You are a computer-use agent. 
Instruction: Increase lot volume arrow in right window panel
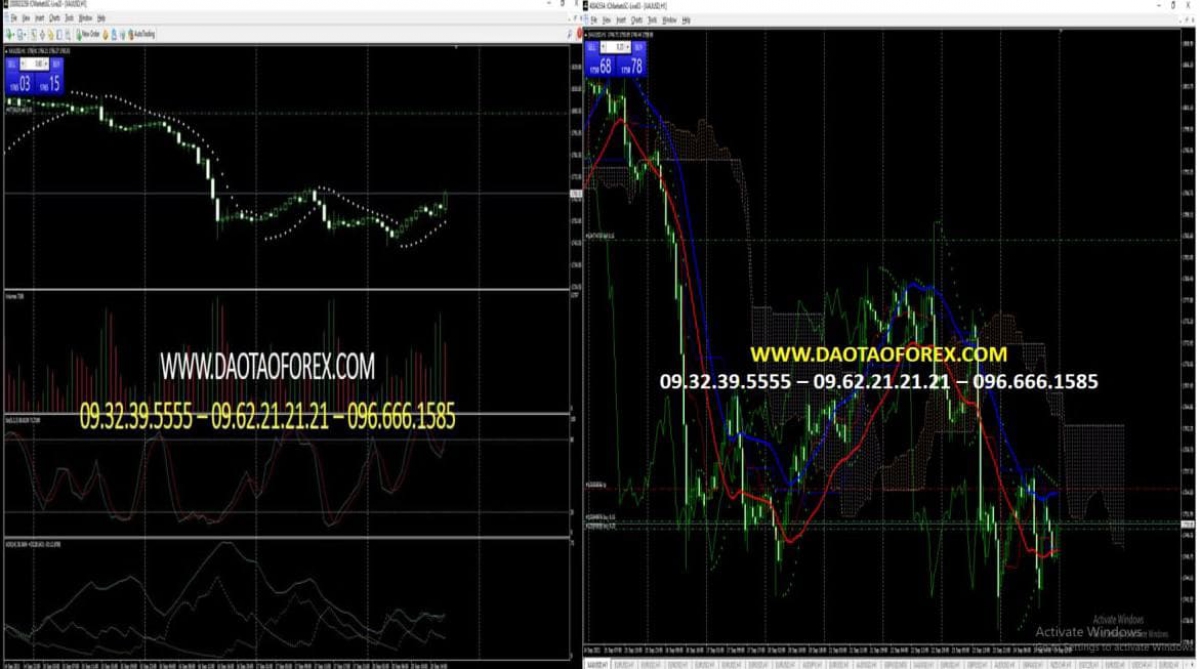(x=629, y=47)
